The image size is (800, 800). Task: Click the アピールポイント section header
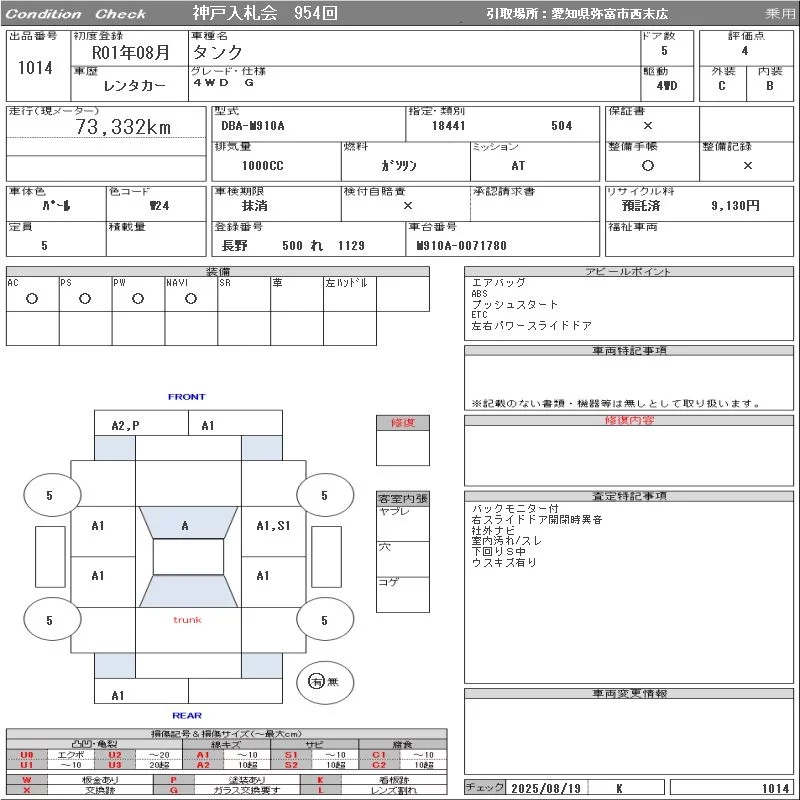tap(628, 272)
